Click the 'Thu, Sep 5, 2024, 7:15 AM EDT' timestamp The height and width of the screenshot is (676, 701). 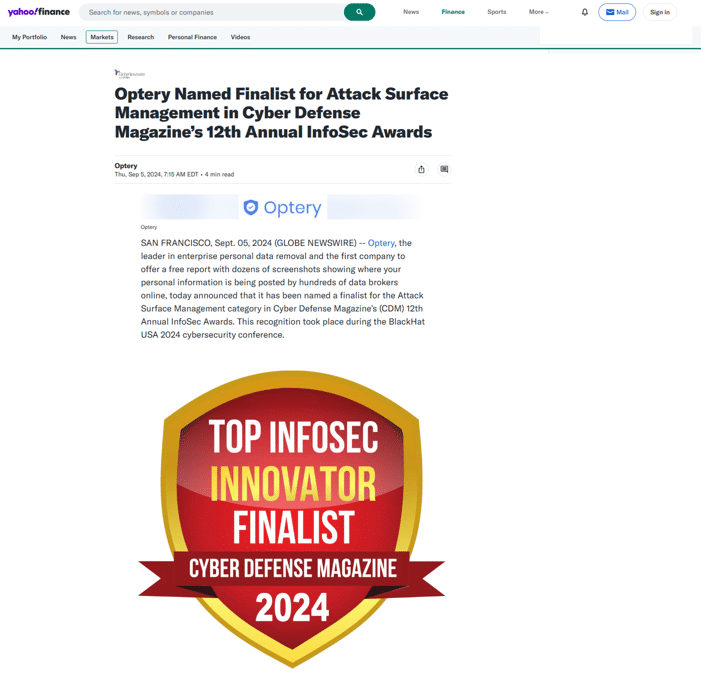click(x=156, y=174)
